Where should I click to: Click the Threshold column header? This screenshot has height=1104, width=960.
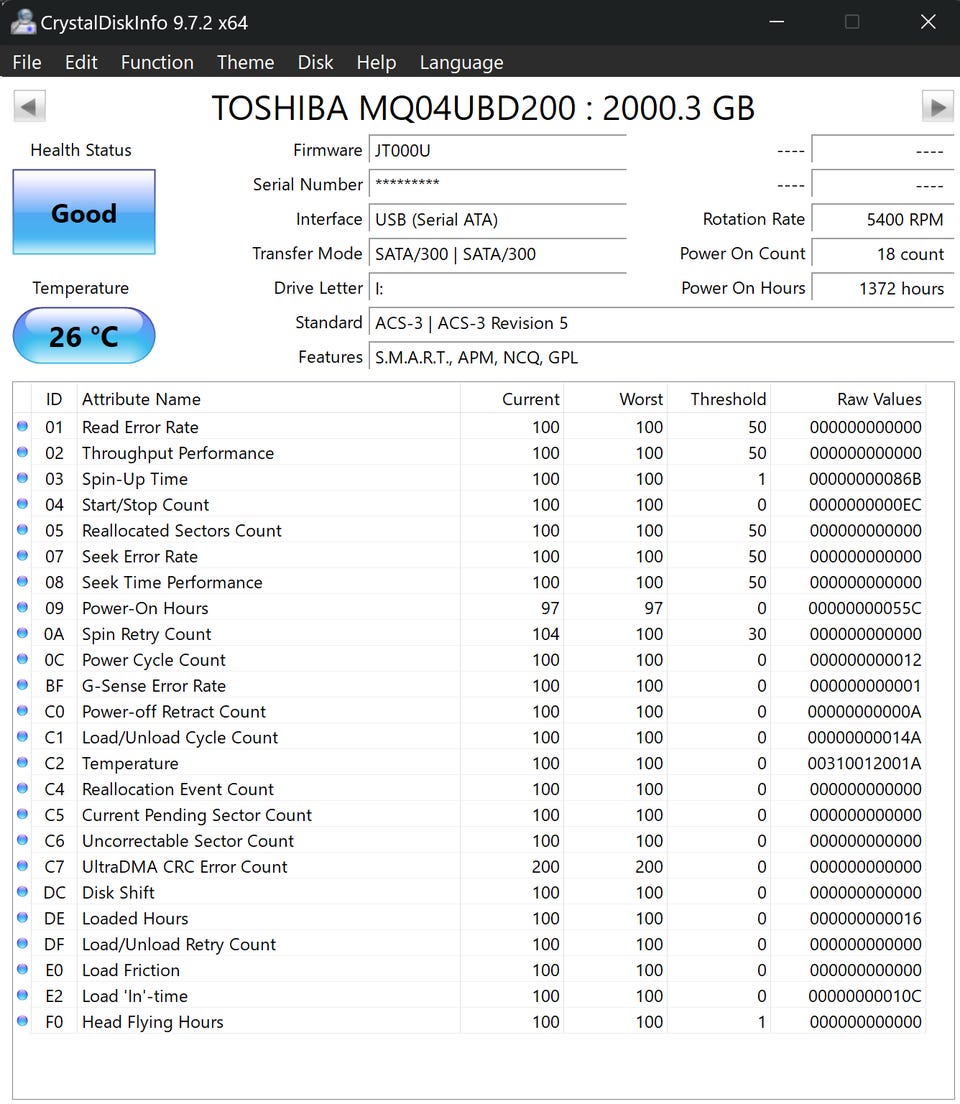point(719,399)
